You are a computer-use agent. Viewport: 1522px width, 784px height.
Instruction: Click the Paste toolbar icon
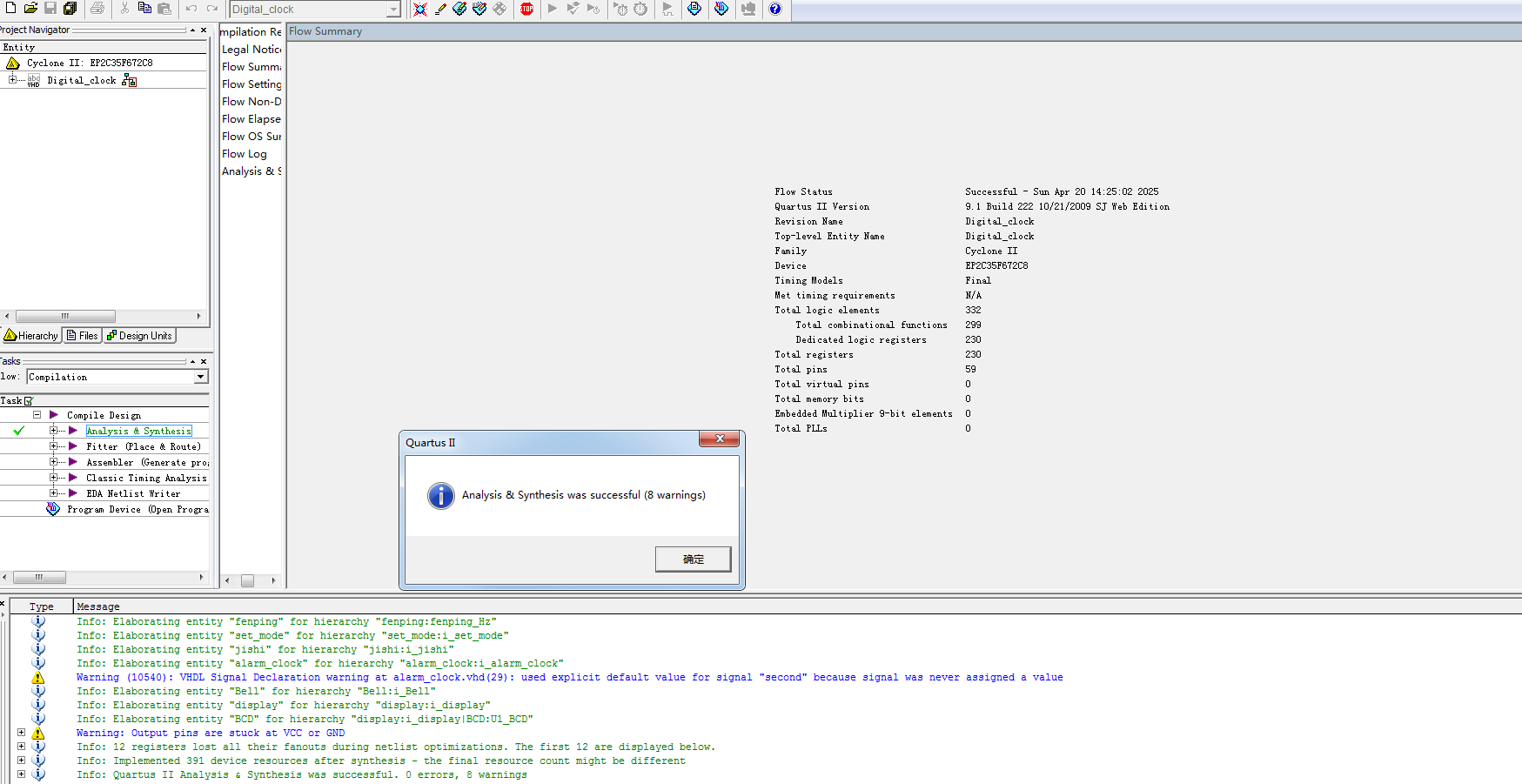164,9
